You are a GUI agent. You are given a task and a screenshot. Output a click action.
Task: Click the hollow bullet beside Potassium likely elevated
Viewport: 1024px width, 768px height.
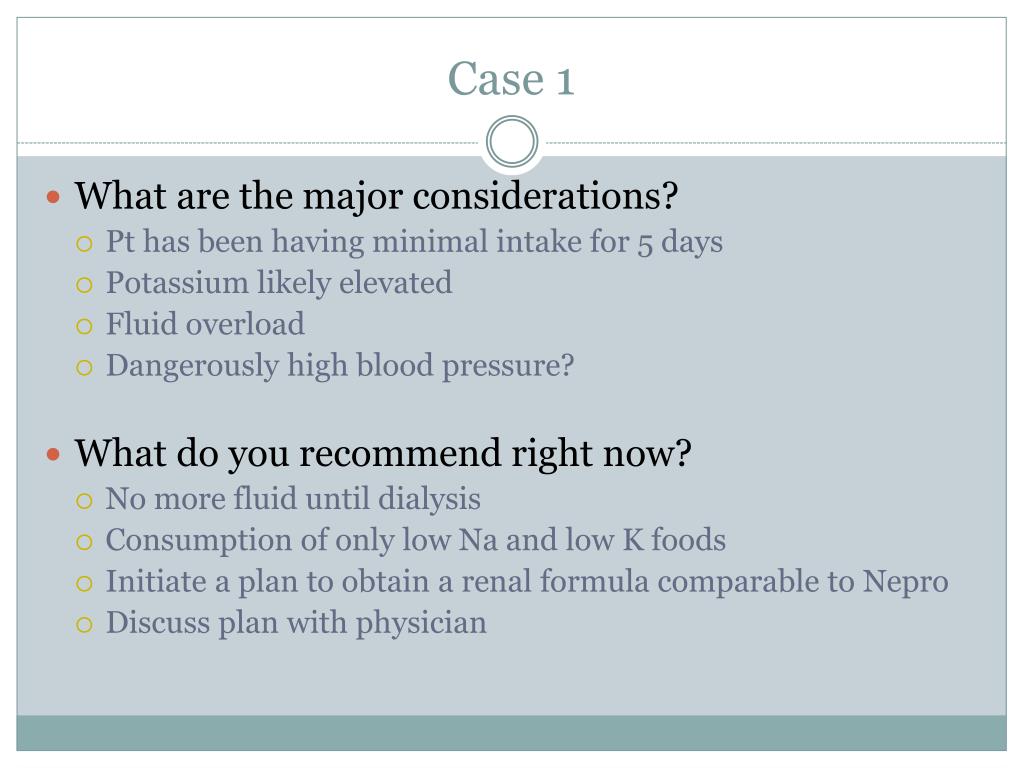click(84, 285)
